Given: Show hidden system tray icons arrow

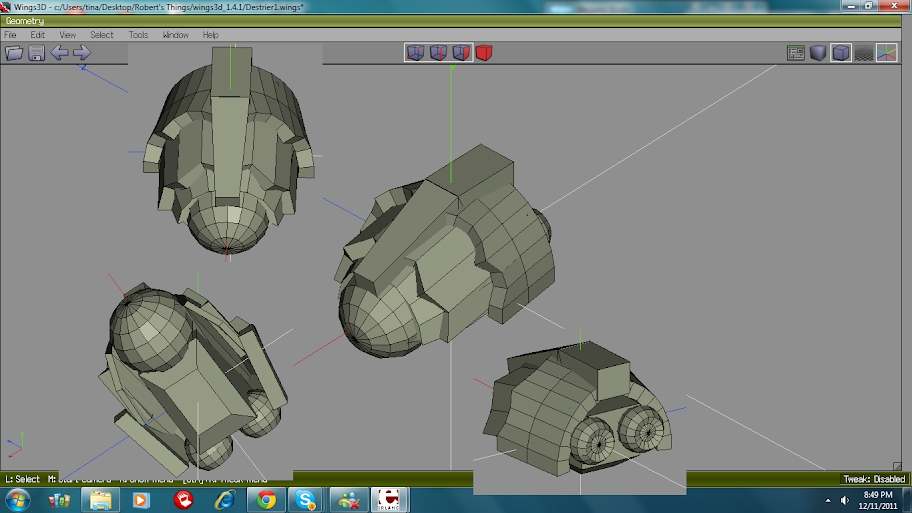Looking at the screenshot, I should pos(828,500).
